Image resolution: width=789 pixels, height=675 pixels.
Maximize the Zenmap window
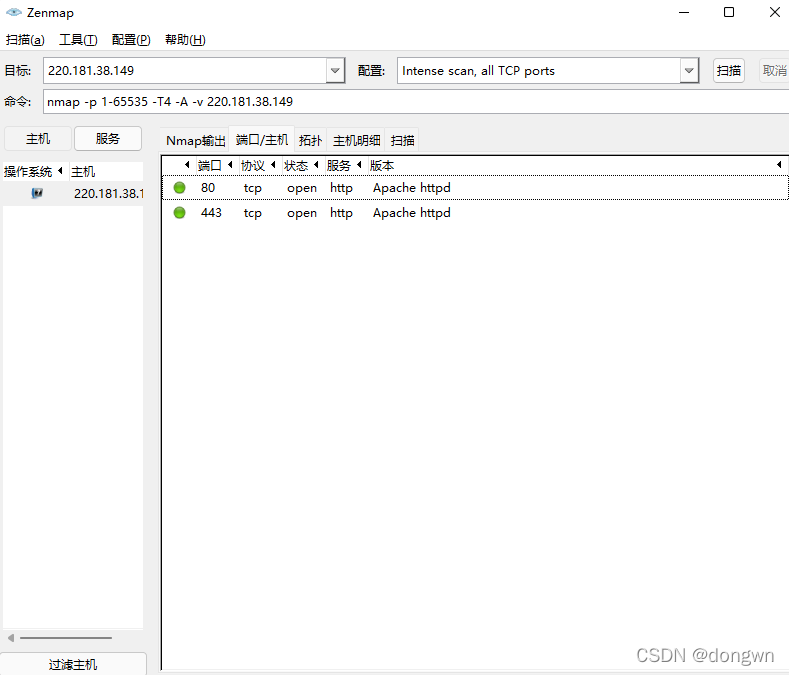729,13
